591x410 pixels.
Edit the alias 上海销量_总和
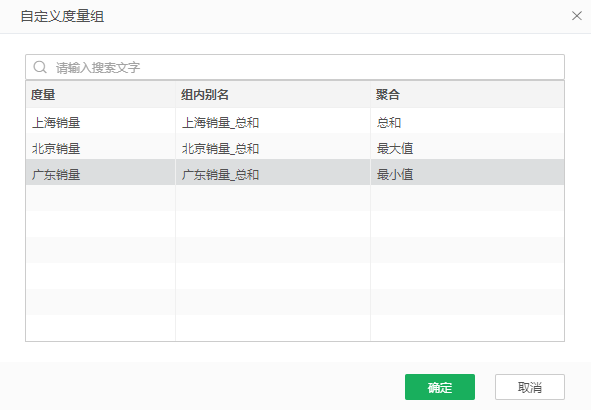click(x=220, y=122)
